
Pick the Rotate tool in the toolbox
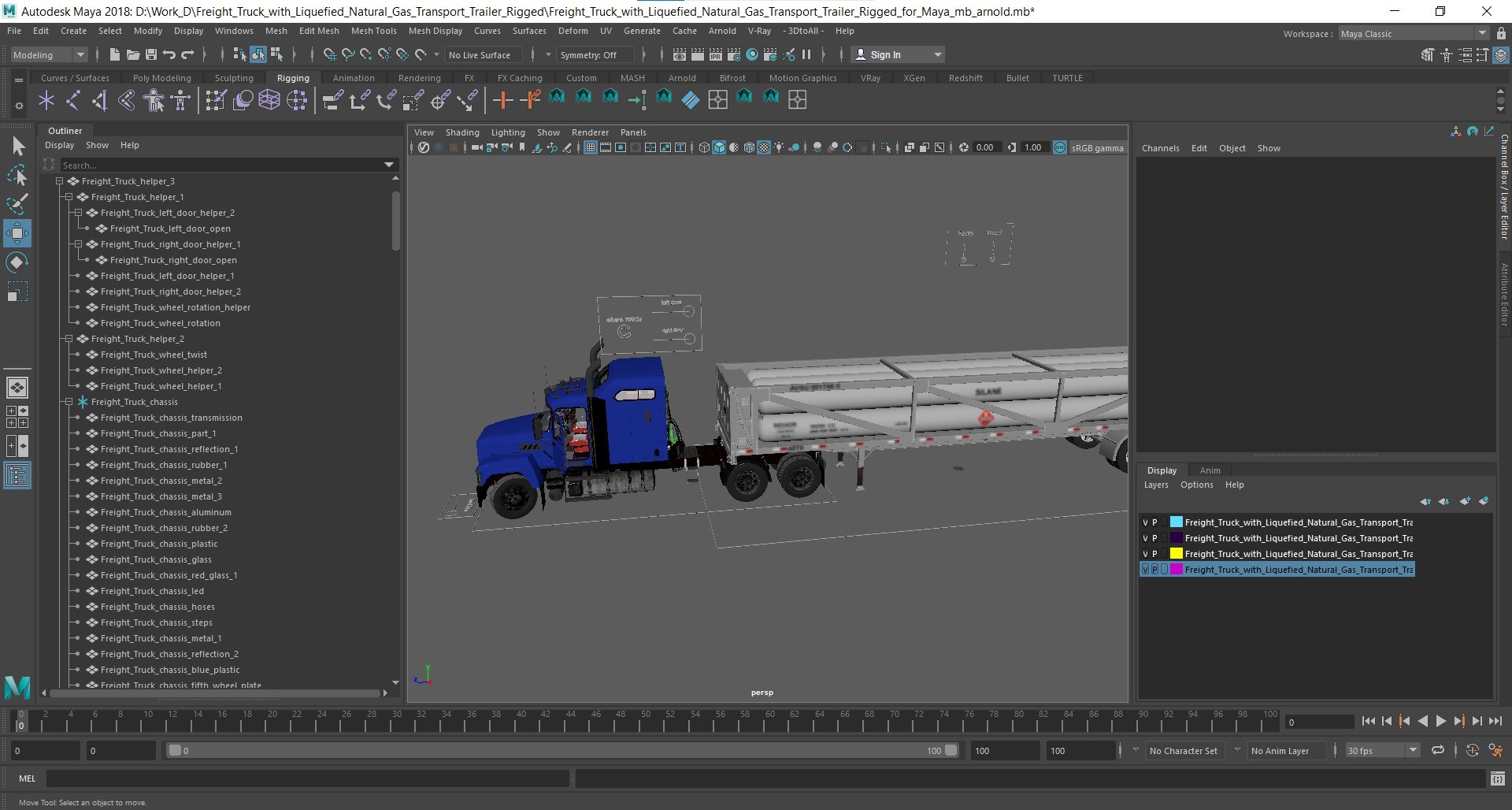17,262
